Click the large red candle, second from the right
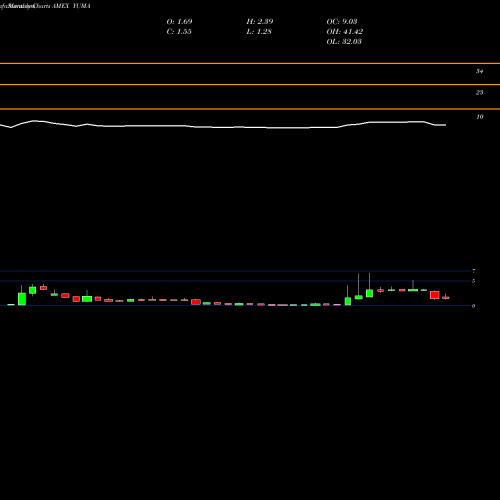The image size is (500, 500). [435, 295]
